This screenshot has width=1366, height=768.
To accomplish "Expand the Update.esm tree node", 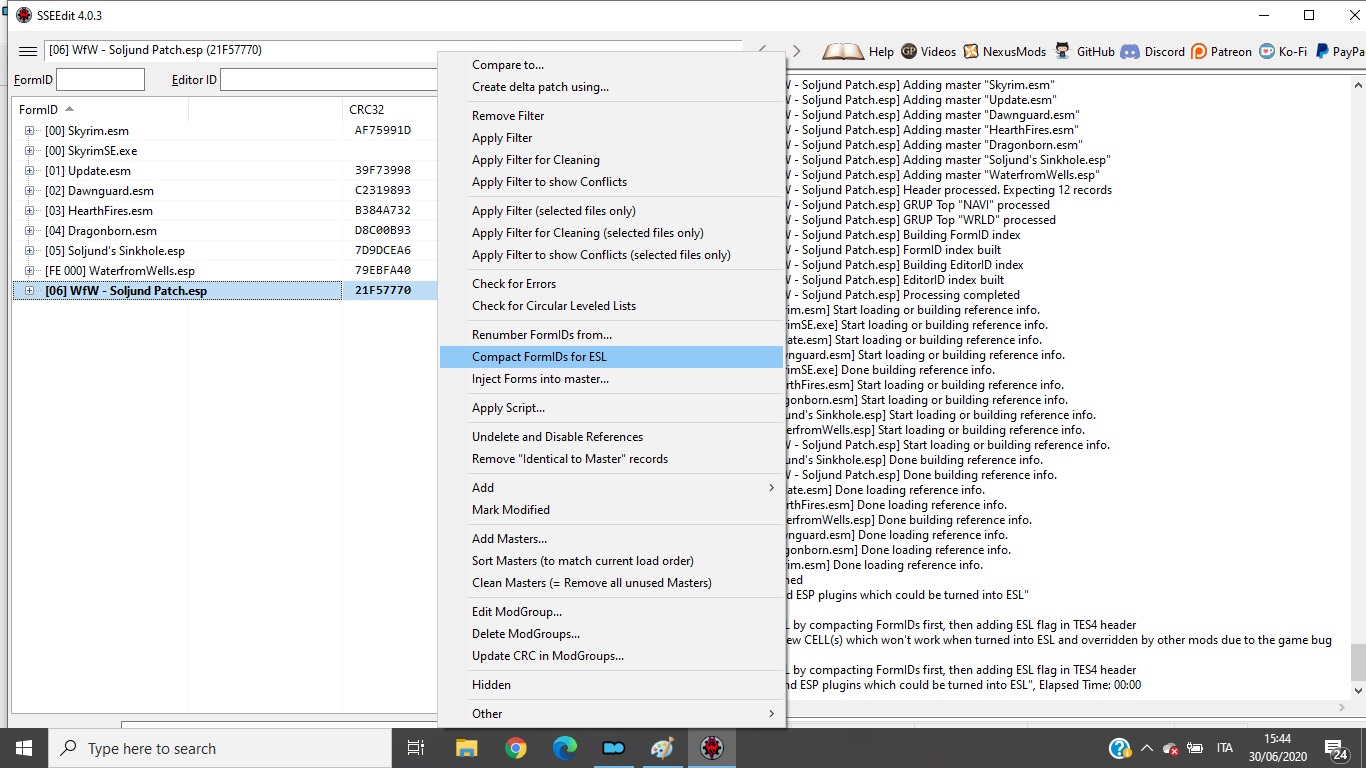I will (x=30, y=171).
